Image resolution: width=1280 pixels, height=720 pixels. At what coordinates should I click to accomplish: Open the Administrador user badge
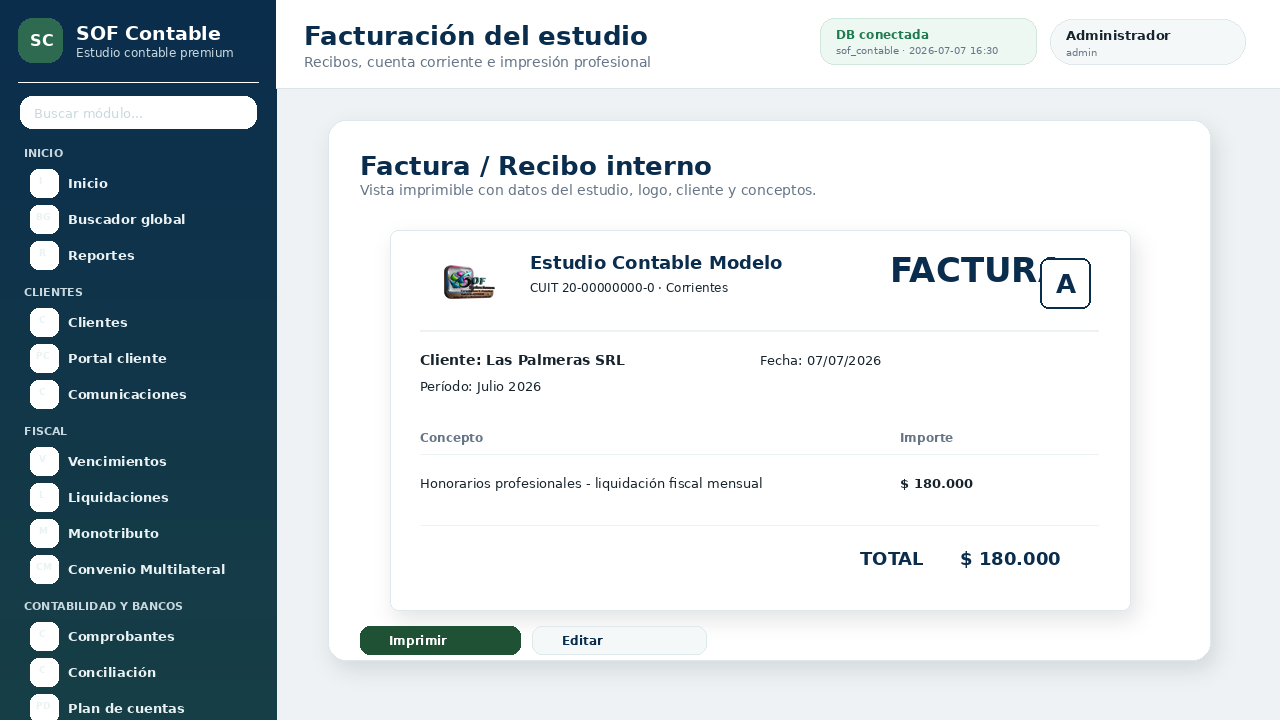[1147, 42]
